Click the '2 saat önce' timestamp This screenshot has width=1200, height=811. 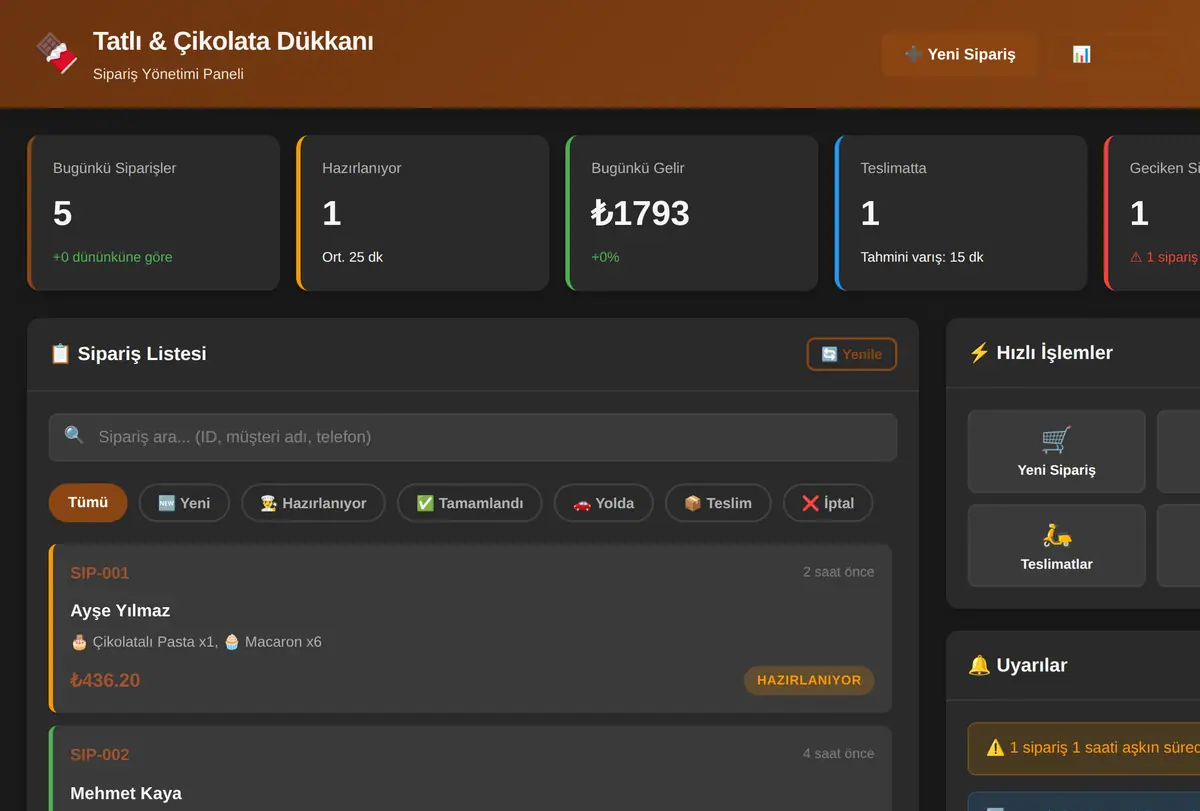coord(838,572)
